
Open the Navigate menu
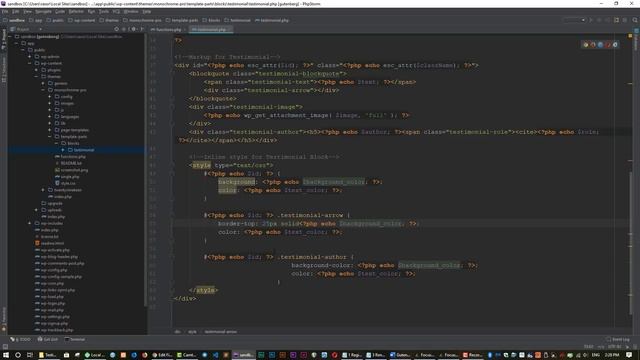(43, 11)
